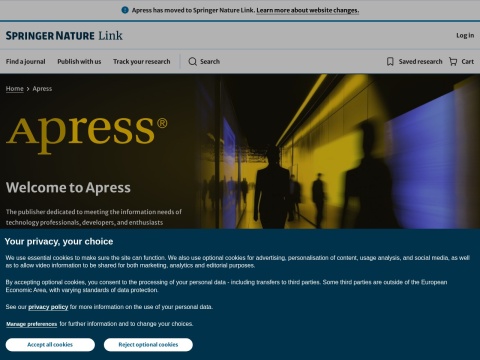Screen dimensions: 480x360
Task: Select 'Publish with us' in navigation
Action: click(79, 61)
